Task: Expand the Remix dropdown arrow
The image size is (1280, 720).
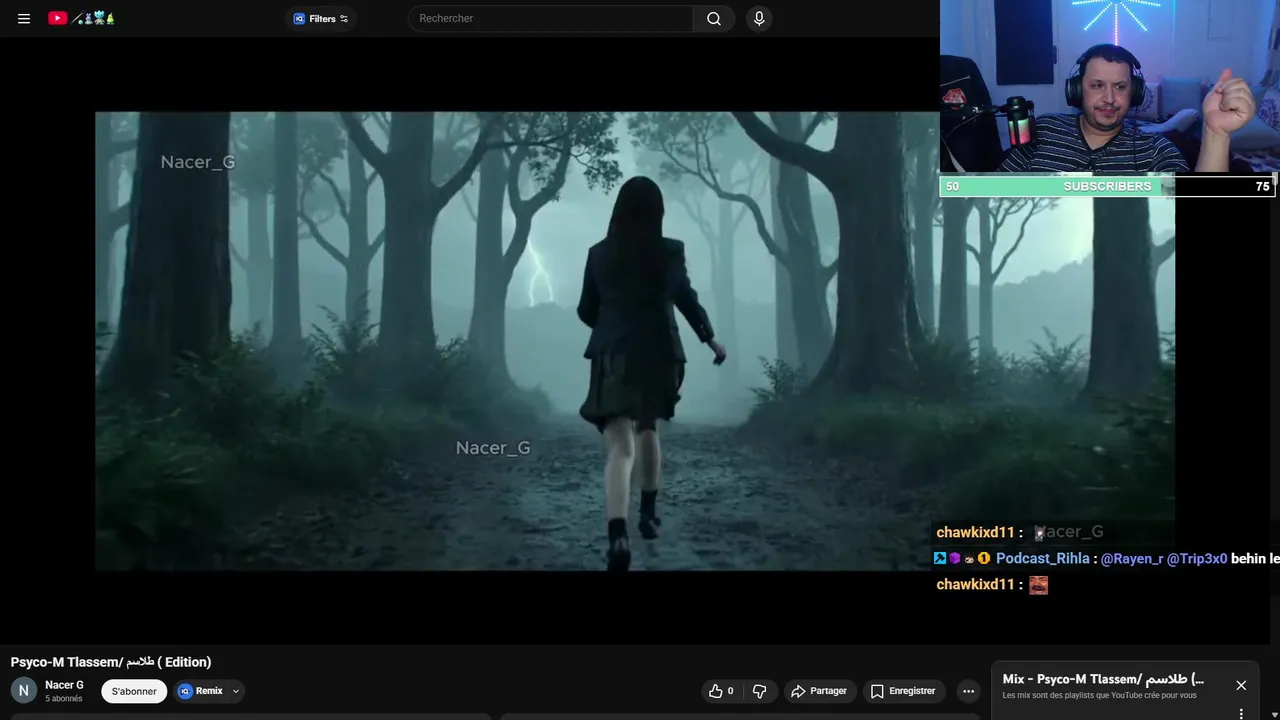Action: click(x=236, y=691)
